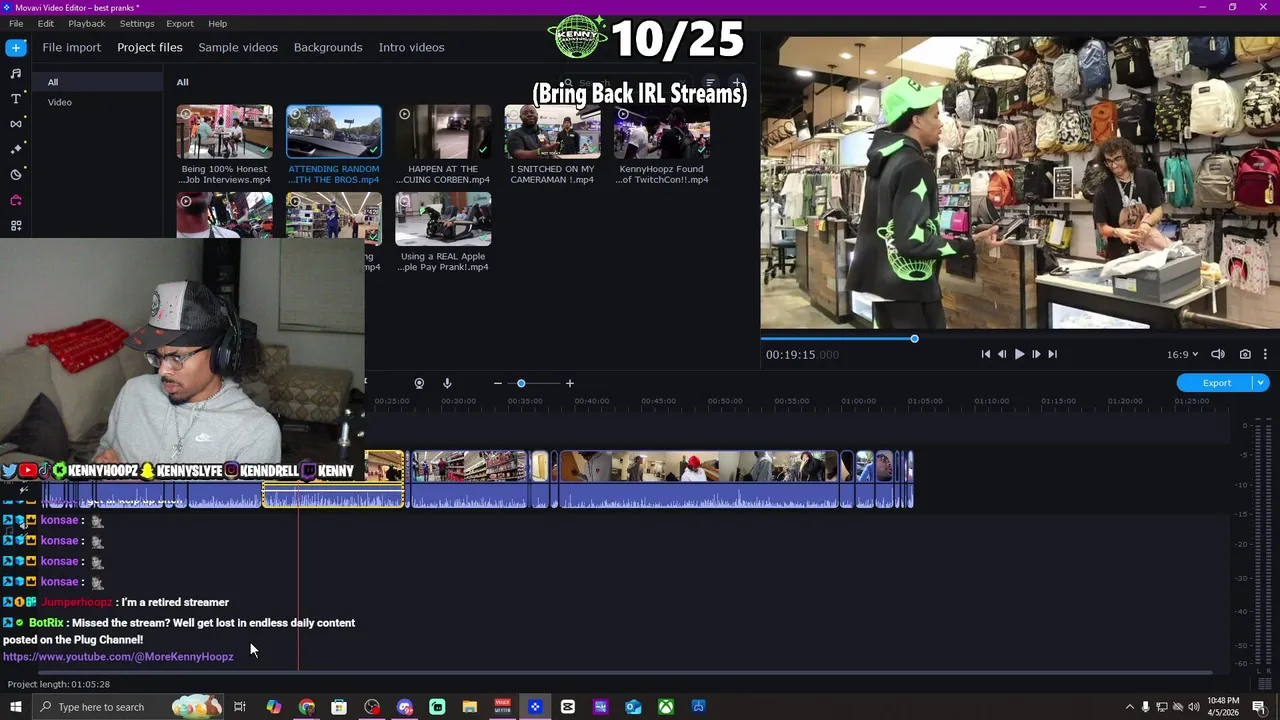Open the Stickers sidebar icon
Image resolution: width=1280 pixels, height=720 pixels.
[x=15, y=175]
